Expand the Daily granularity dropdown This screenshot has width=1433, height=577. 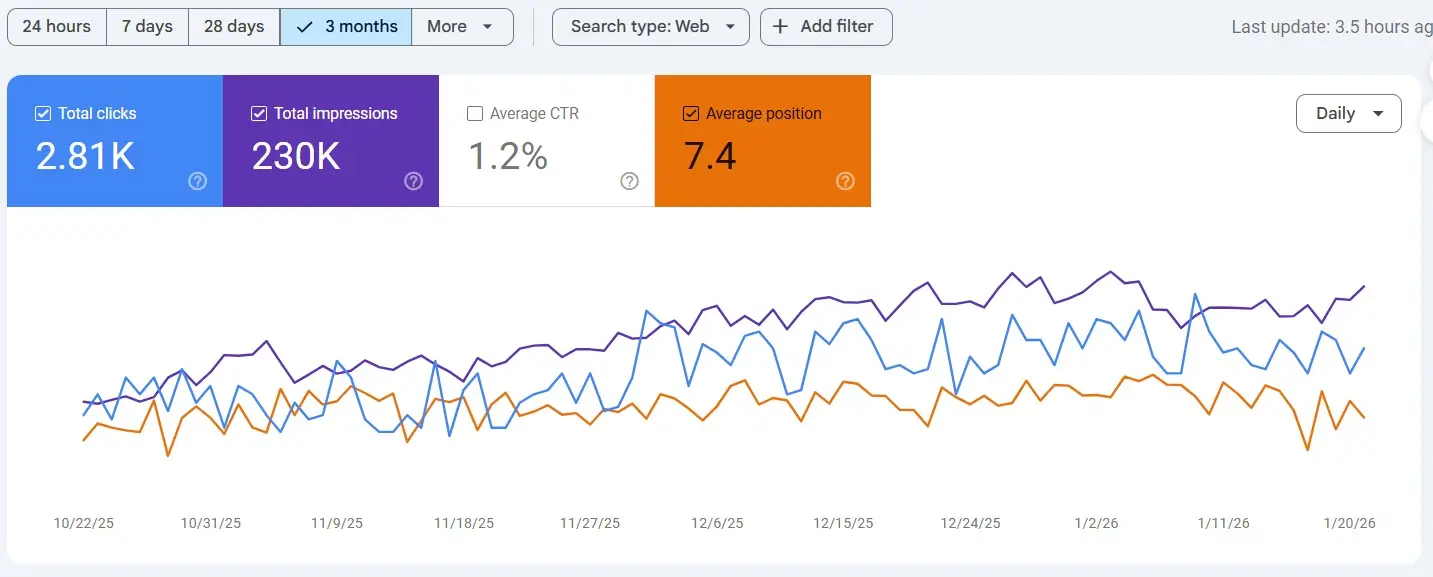[1348, 114]
